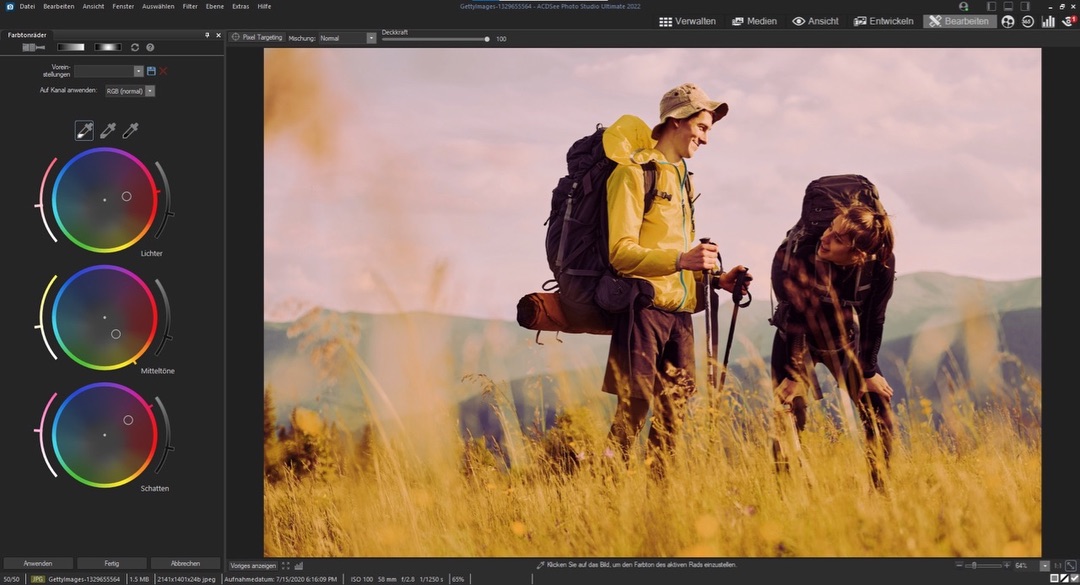This screenshot has height=585, width=1080.
Task: Select the edit brush icon in panel toolbar
Action: 34,47
